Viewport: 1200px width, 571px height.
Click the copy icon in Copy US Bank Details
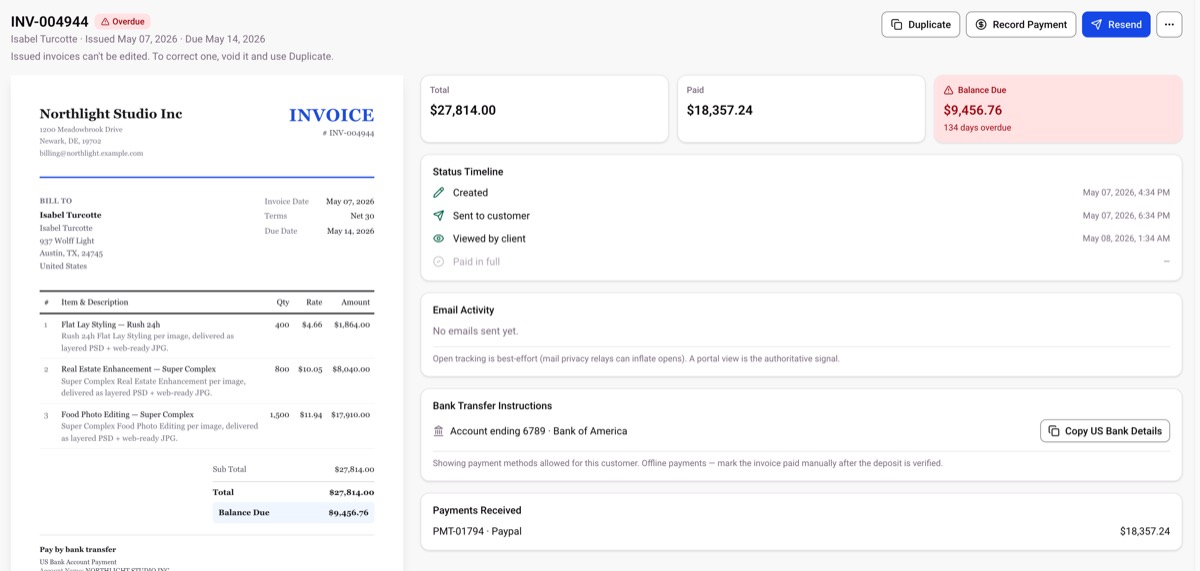(1054, 431)
